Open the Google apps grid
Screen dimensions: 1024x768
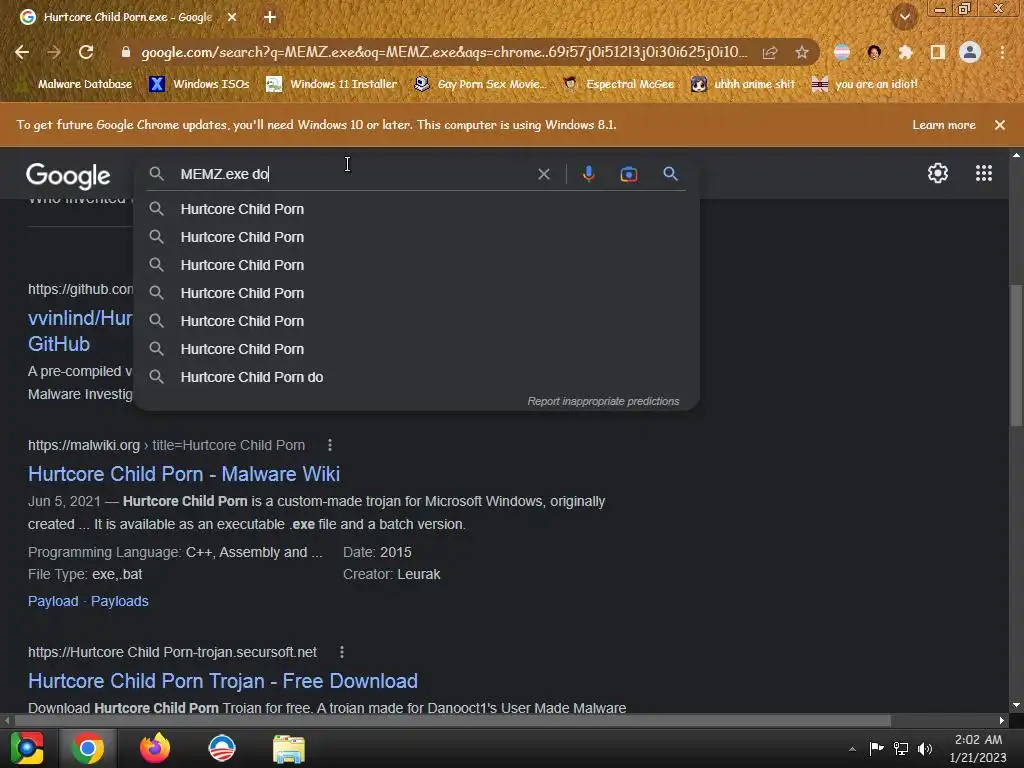tap(984, 173)
